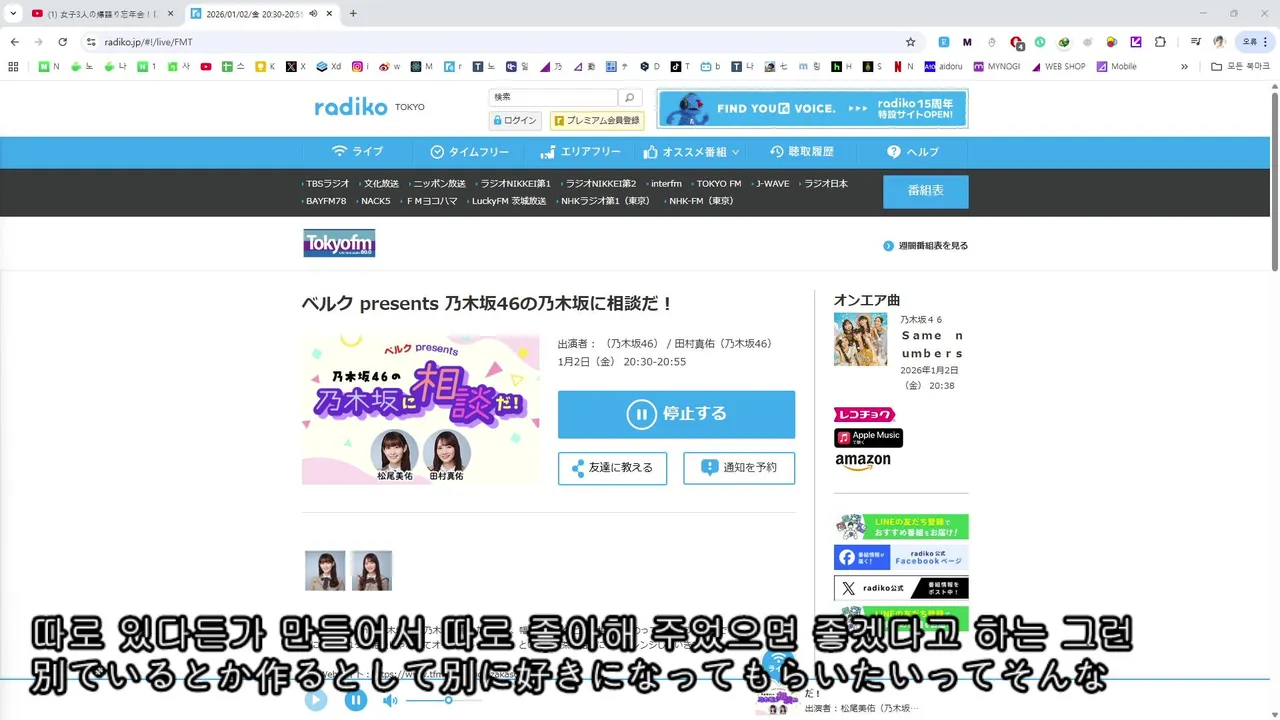This screenshot has height=720, width=1280.
Task: Click the first performer photo thumbnail
Action: click(x=325, y=571)
